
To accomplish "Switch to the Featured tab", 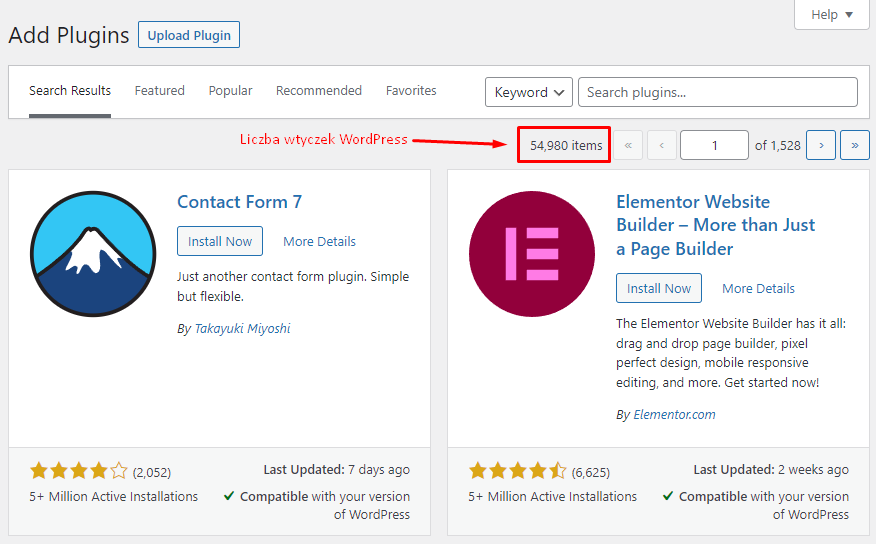I will [x=159, y=90].
